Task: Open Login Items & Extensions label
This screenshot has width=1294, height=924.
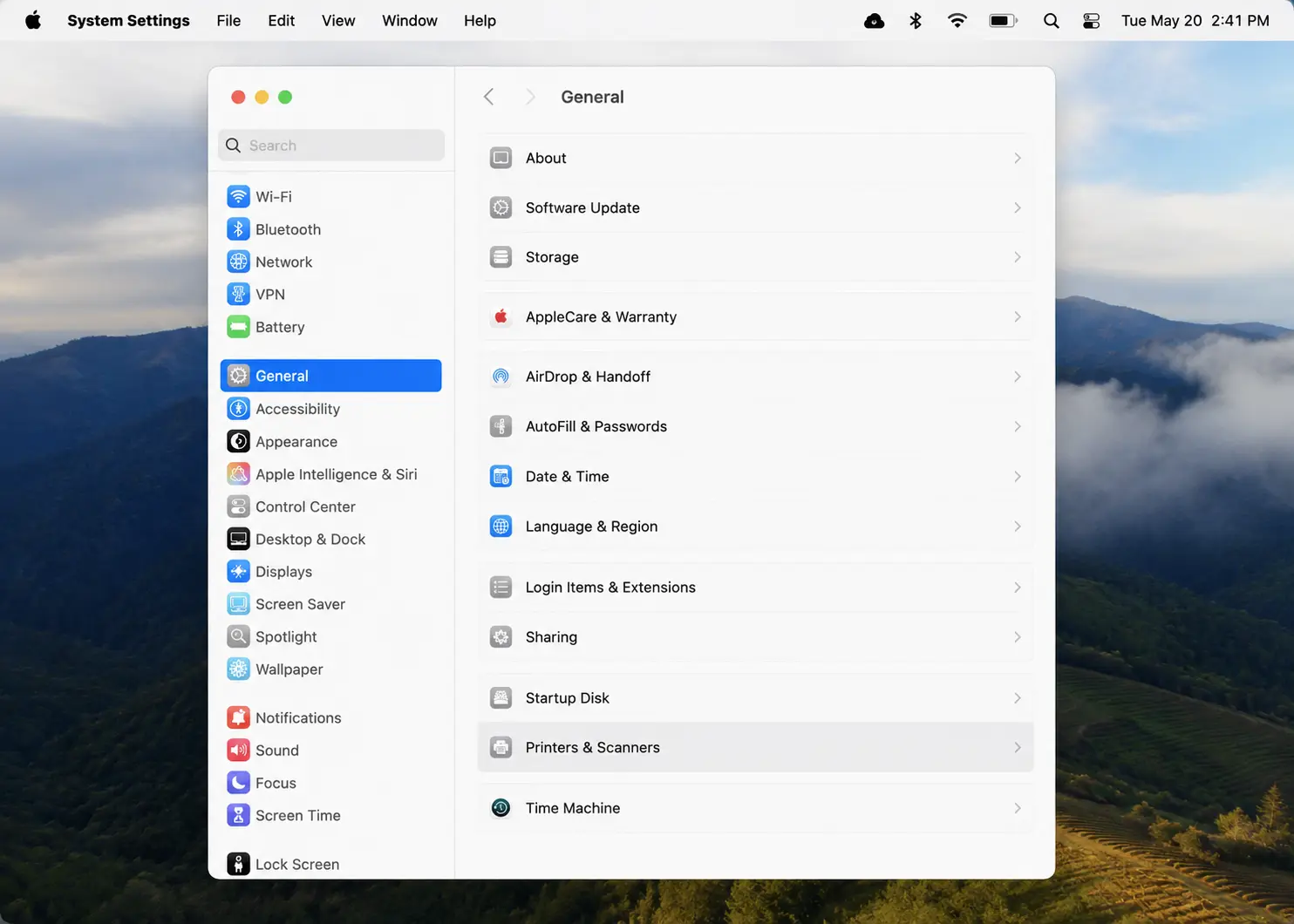Action: click(x=610, y=588)
